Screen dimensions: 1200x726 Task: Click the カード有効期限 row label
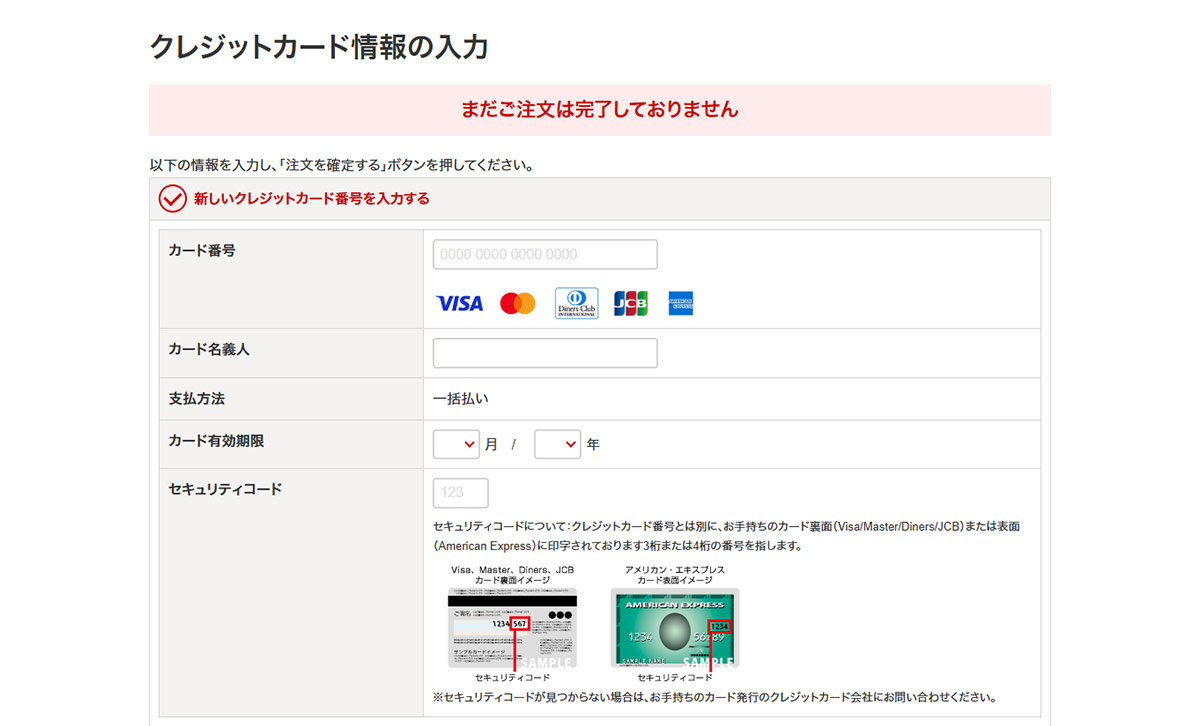[216, 441]
